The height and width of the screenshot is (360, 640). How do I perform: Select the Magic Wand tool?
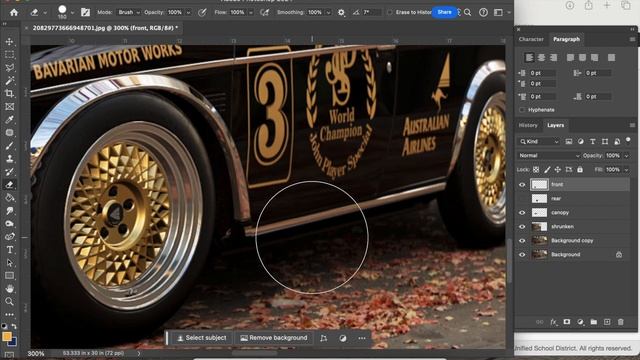9,81
